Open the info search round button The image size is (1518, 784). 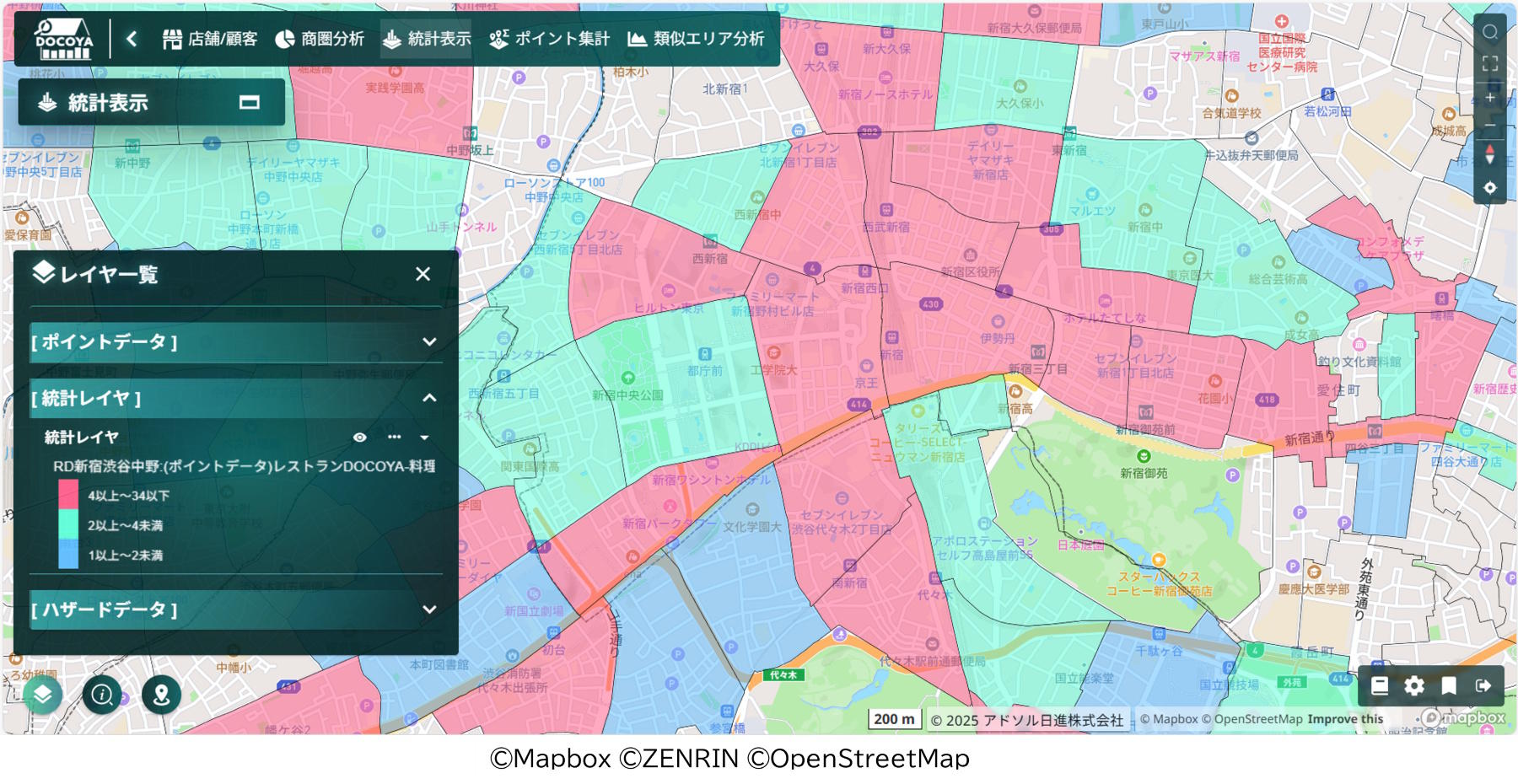click(102, 695)
